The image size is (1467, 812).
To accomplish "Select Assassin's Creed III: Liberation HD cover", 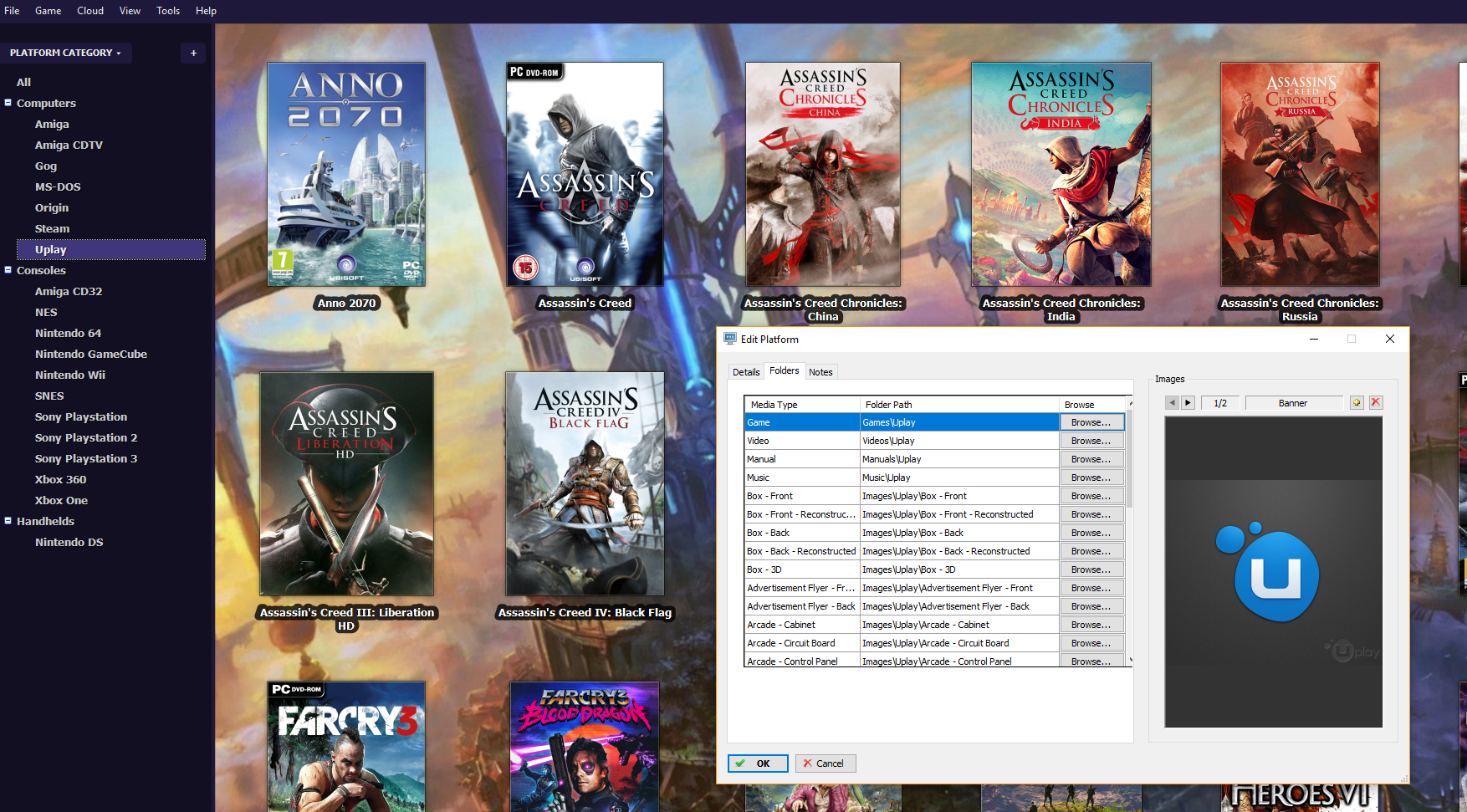I will (346, 484).
